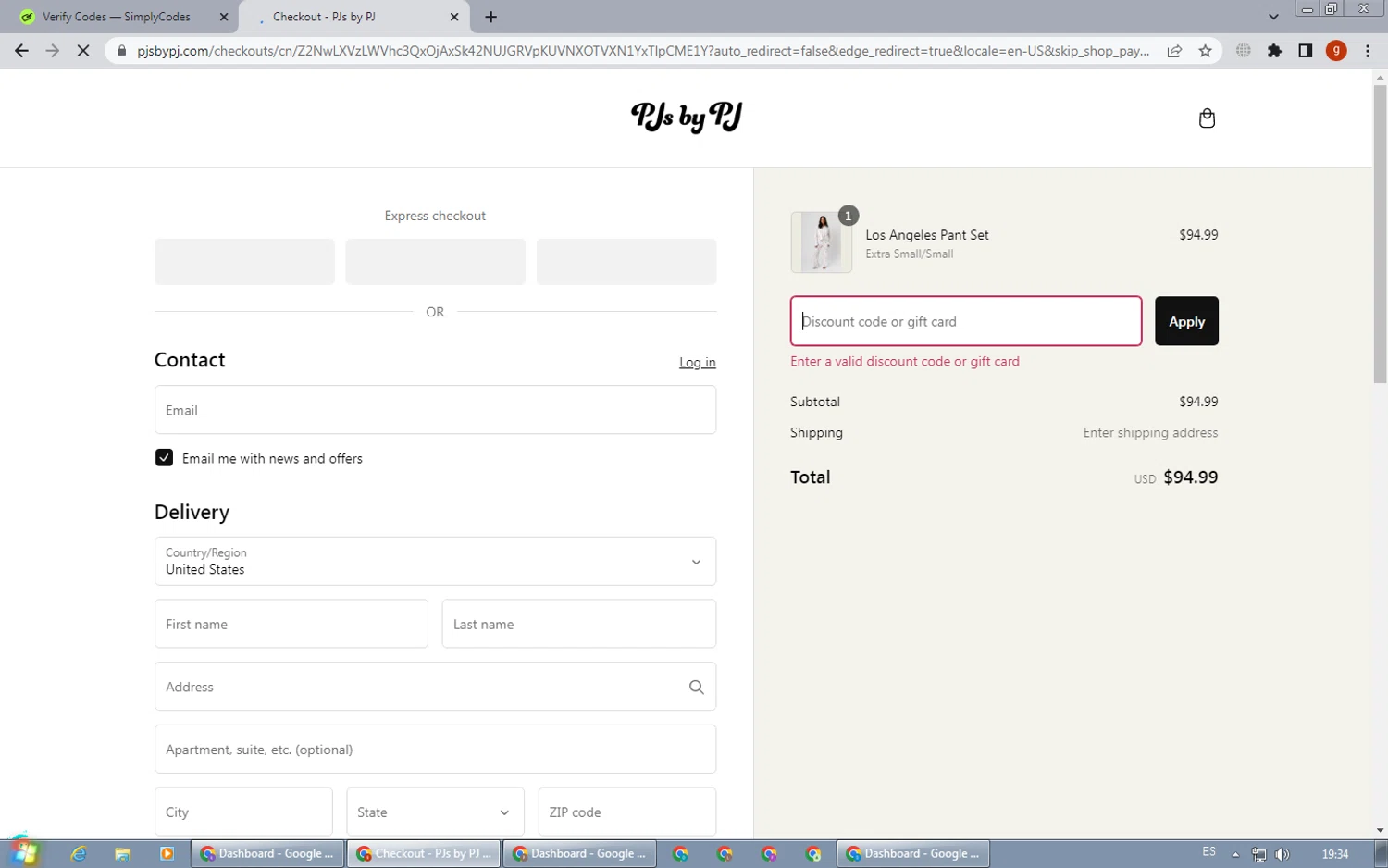Click third express checkout button placeholder

point(626,262)
